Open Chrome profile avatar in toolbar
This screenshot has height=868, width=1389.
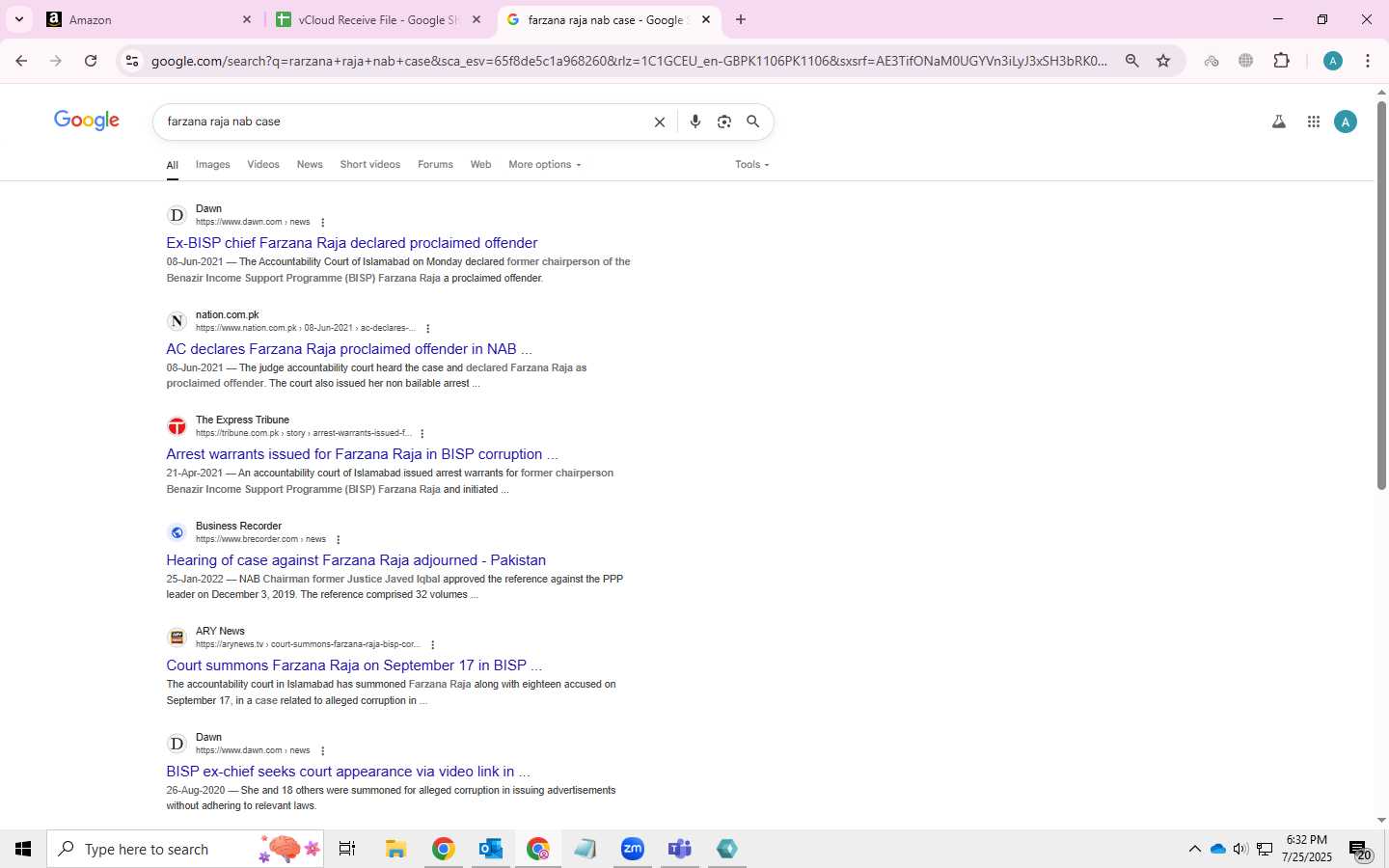(1333, 61)
